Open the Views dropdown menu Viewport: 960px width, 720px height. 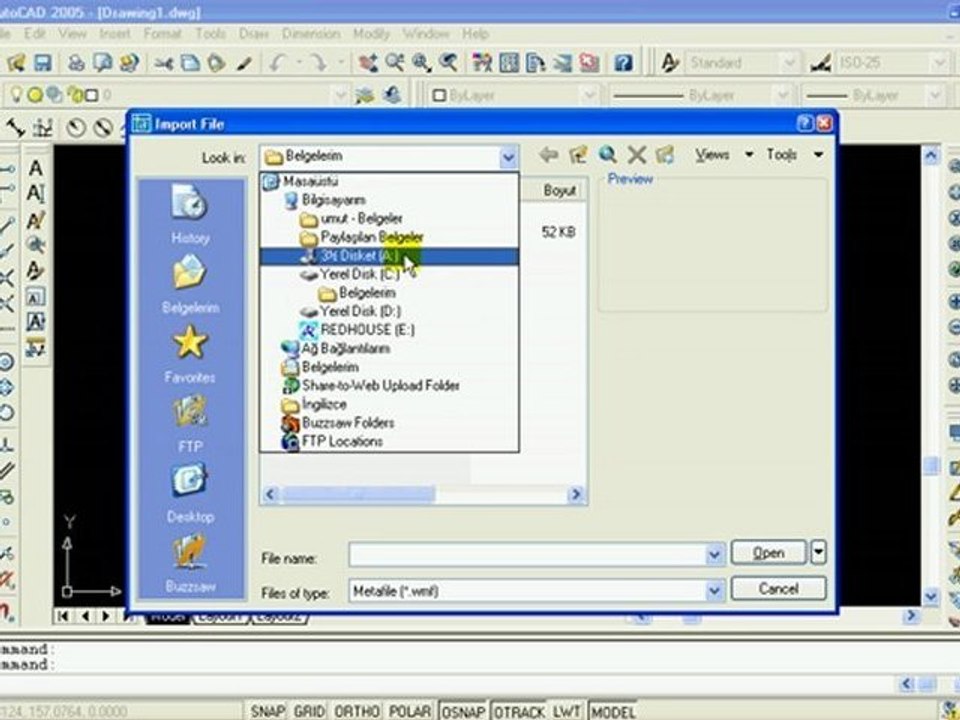coord(724,154)
